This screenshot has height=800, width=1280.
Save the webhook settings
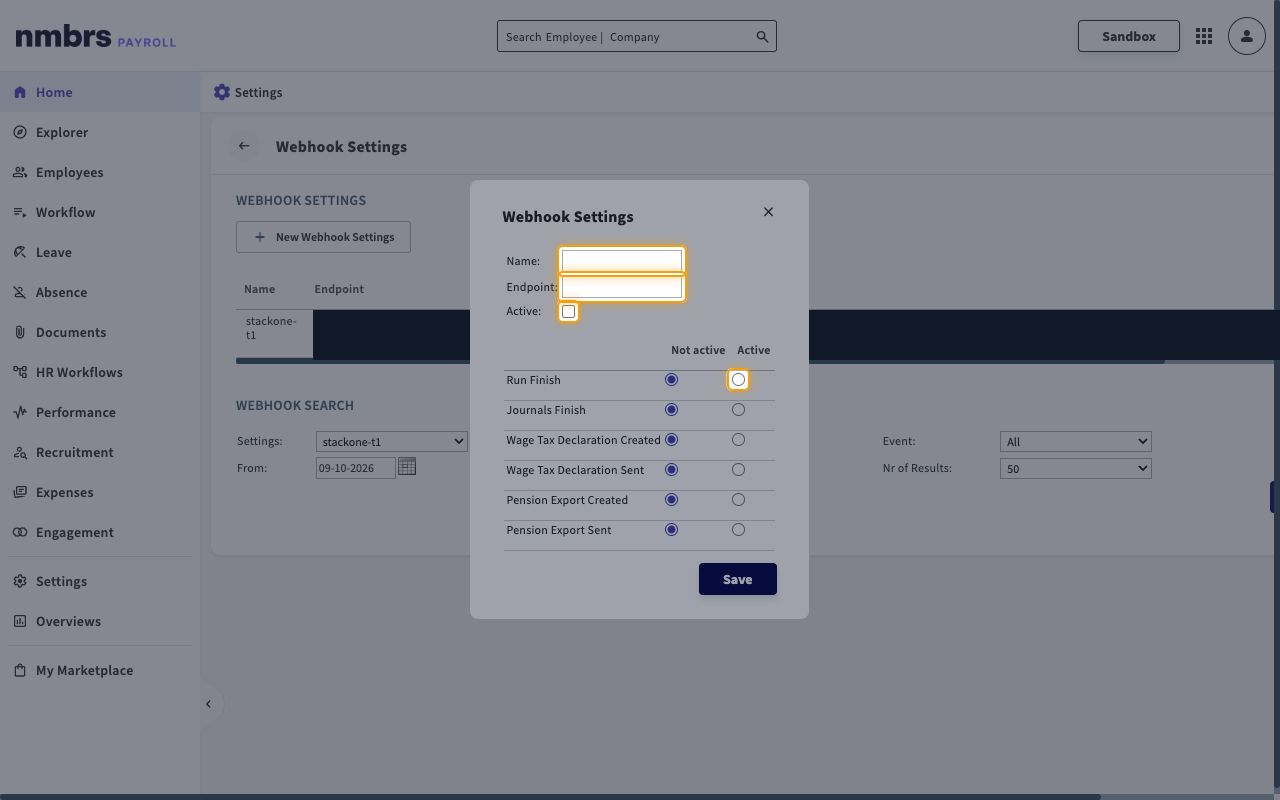tap(738, 579)
